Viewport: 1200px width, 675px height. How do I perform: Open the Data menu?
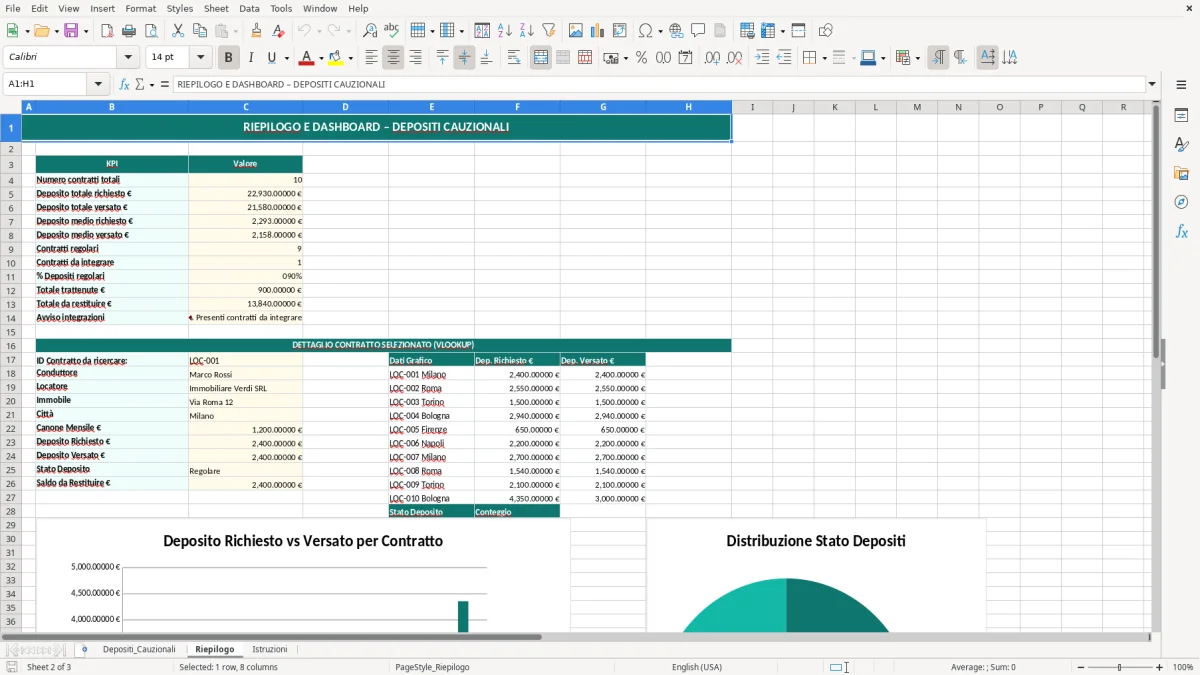[x=249, y=8]
